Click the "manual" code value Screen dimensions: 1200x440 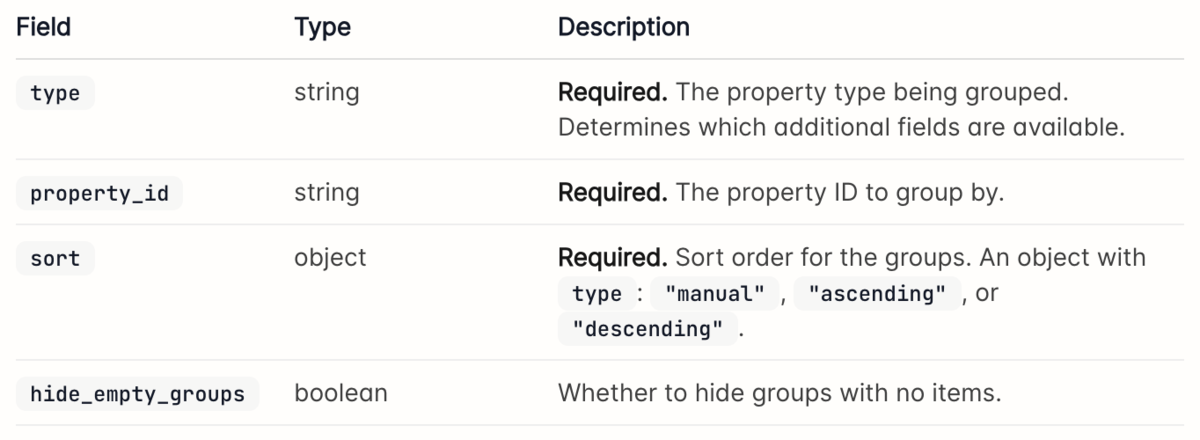pyautogui.click(x=712, y=295)
